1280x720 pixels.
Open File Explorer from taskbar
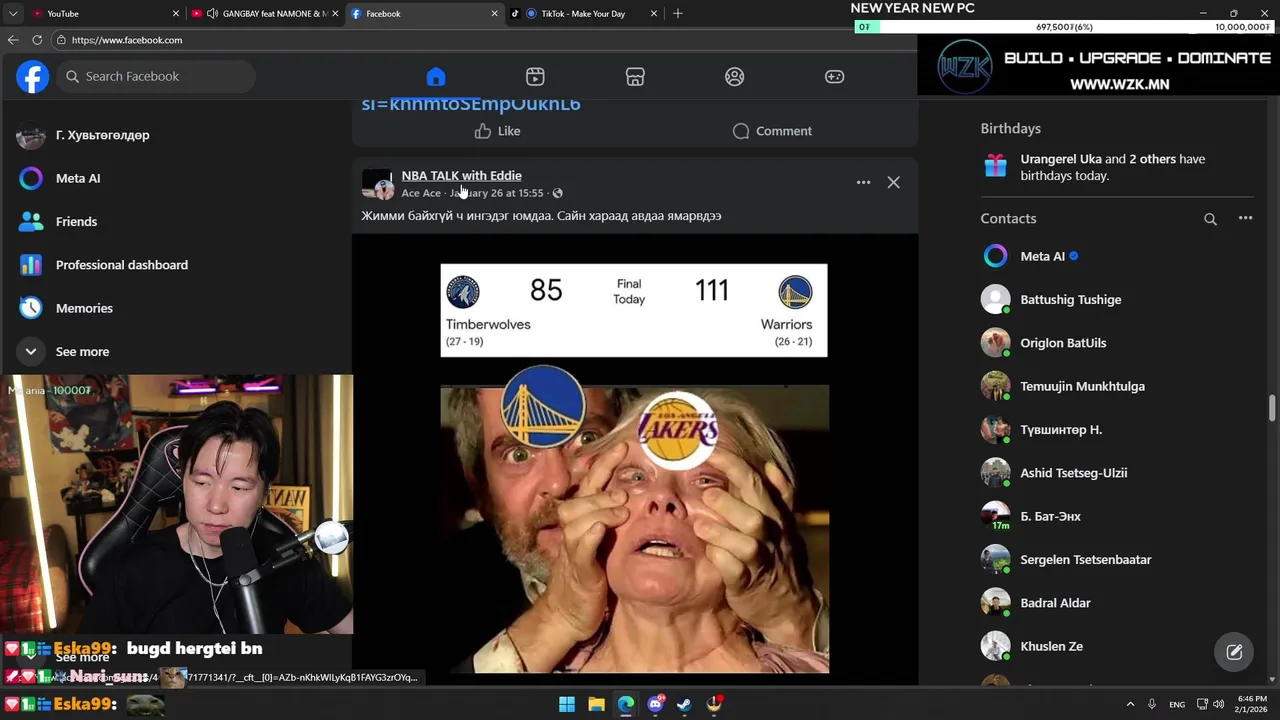596,704
